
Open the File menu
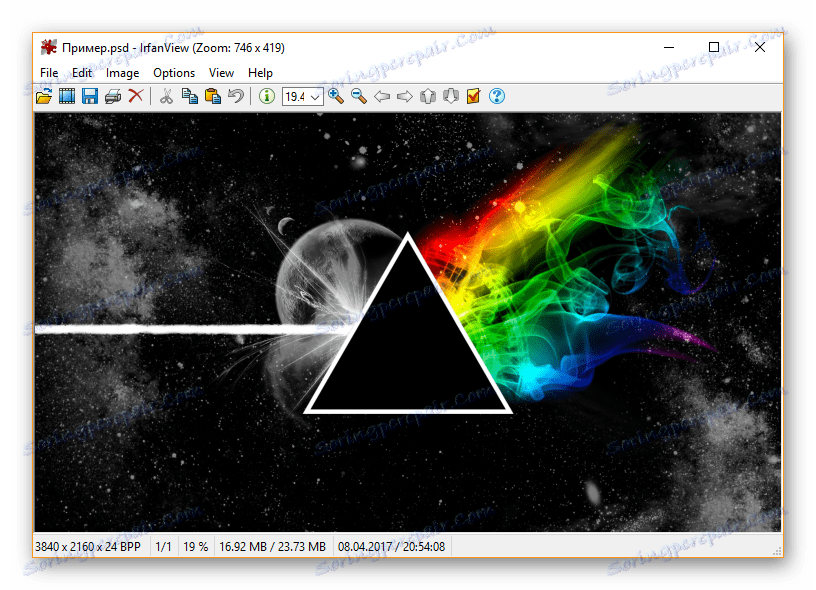click(x=49, y=73)
